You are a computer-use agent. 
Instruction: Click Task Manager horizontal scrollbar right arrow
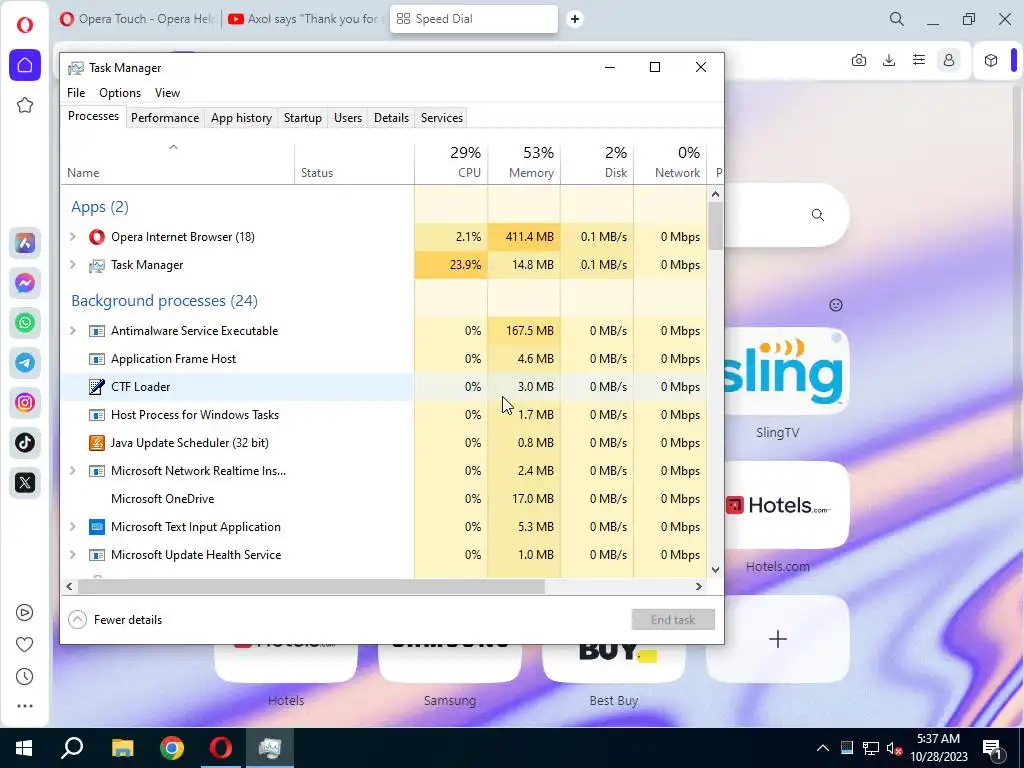click(x=699, y=586)
